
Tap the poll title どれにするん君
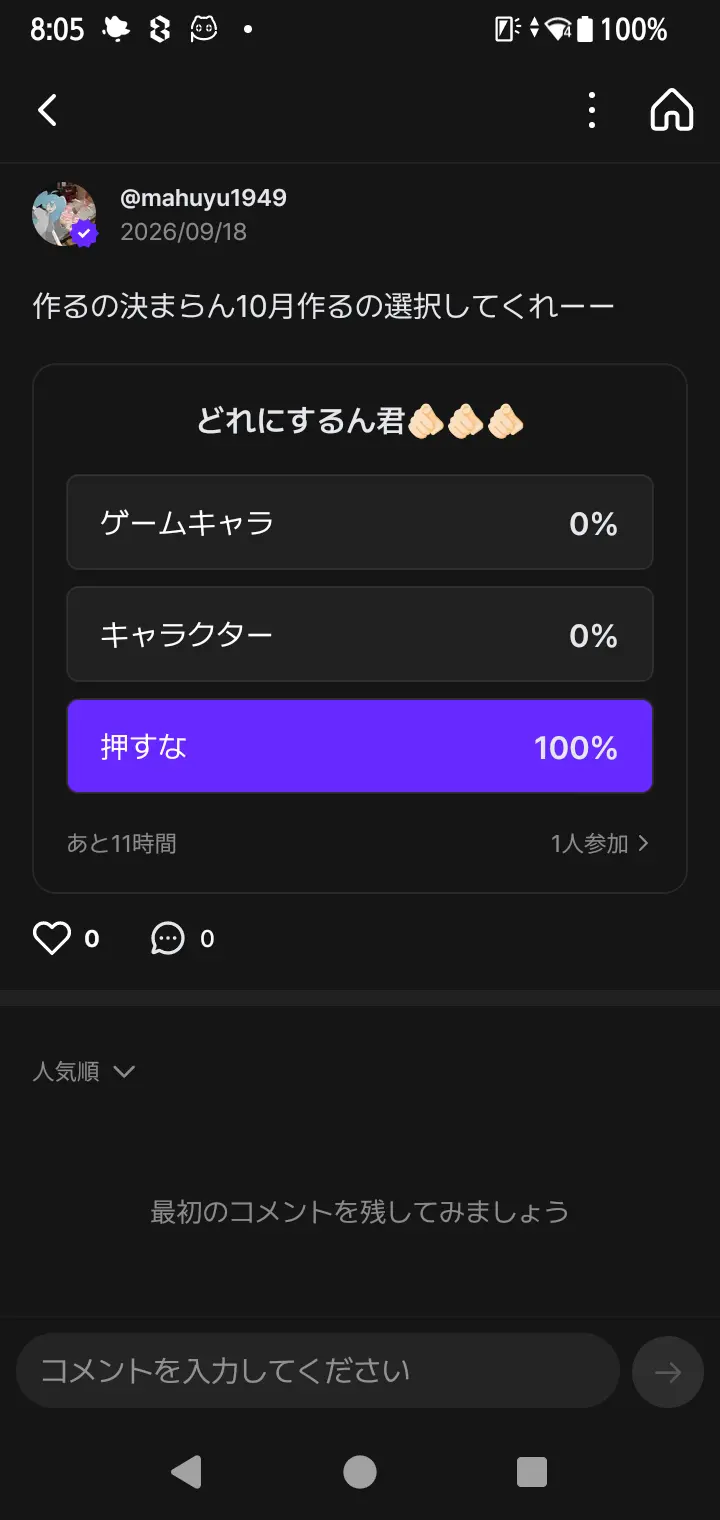coord(300,422)
